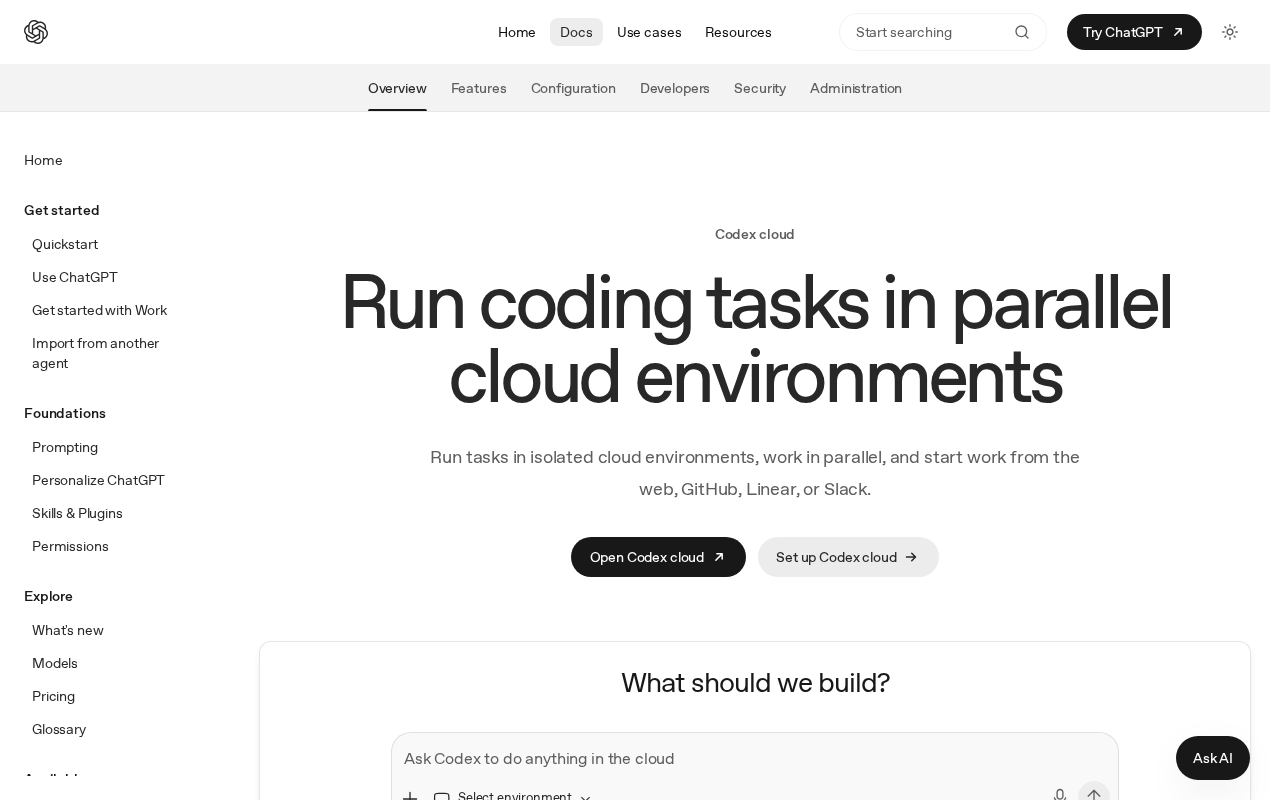Click the Codex cloud label above the title

(755, 234)
